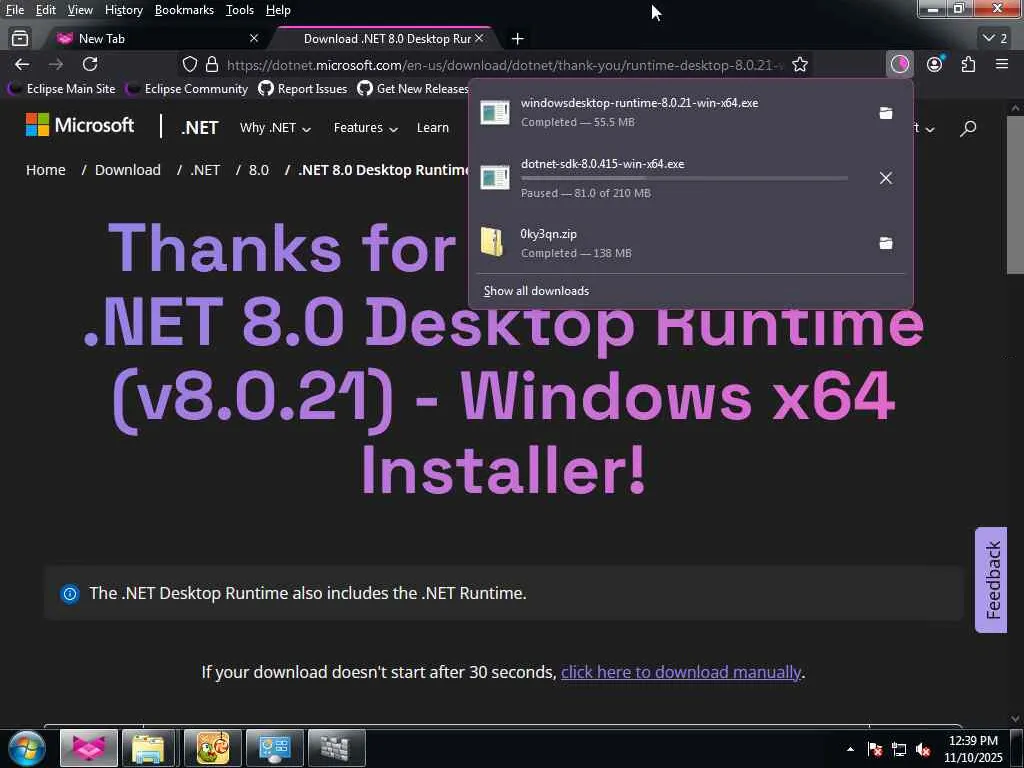The image size is (1024, 768).
Task: Open the Eclipse Community bookmark
Action: point(187,89)
